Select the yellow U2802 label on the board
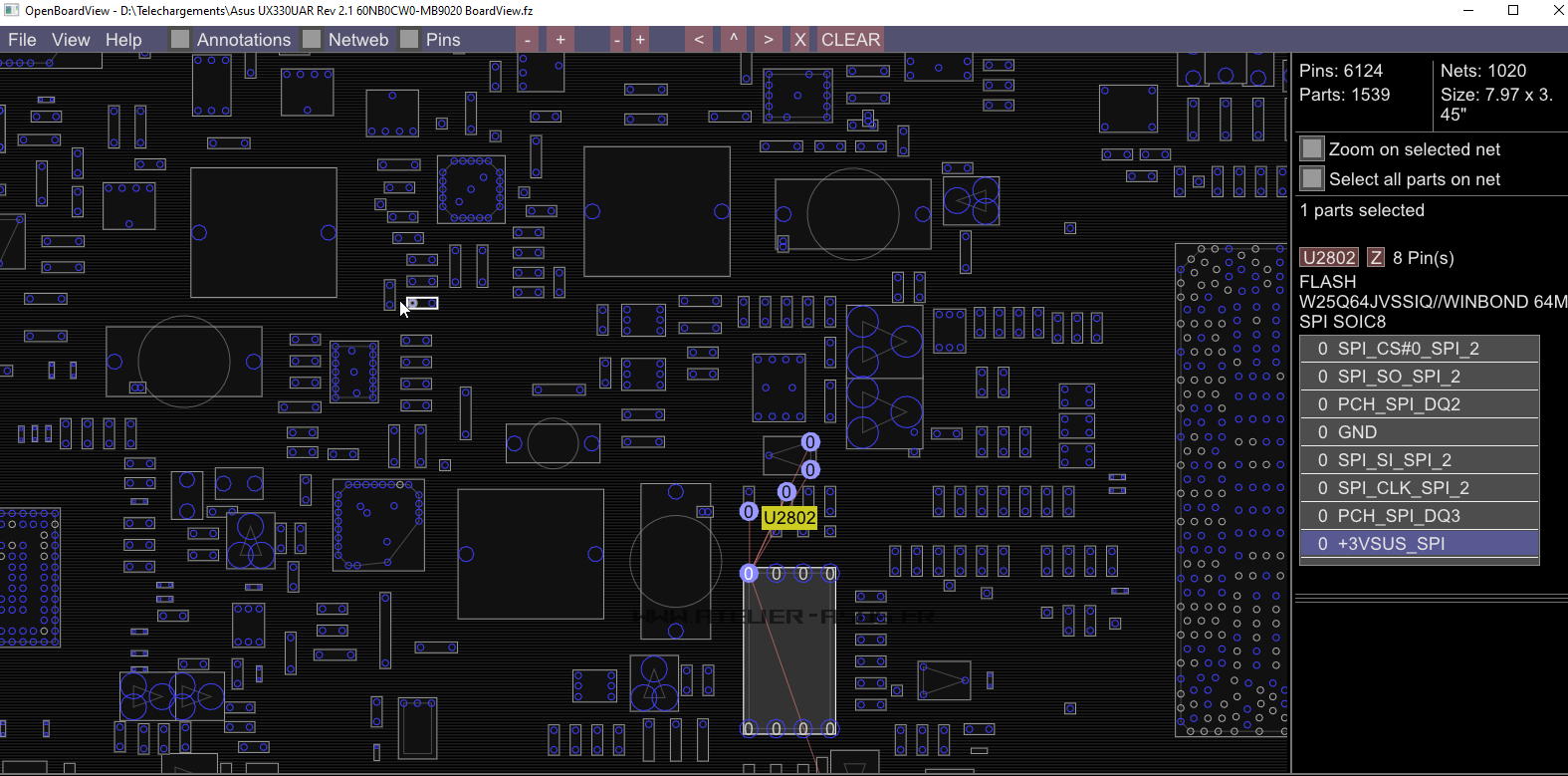 pos(789,518)
